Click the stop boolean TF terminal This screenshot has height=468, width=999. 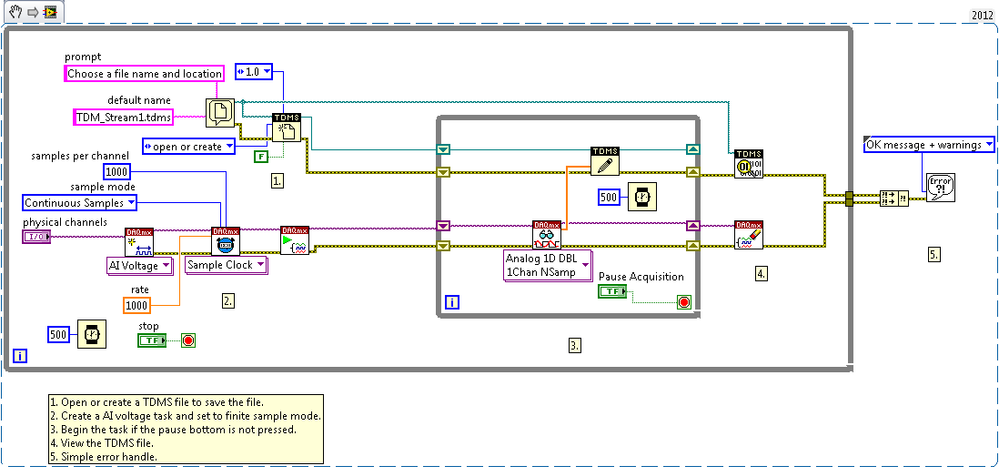(152, 341)
